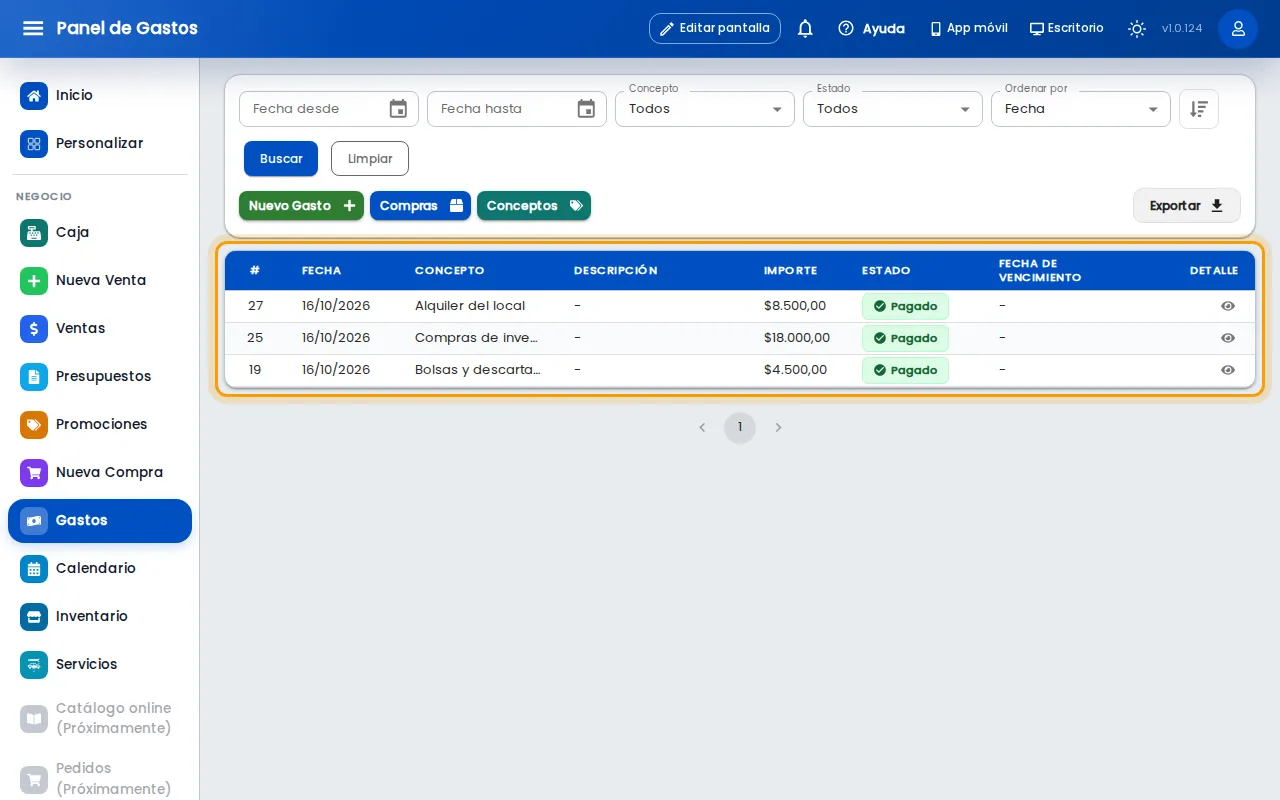The image size is (1280, 800).
Task: Go to the Inicio section
Action: tap(100, 96)
